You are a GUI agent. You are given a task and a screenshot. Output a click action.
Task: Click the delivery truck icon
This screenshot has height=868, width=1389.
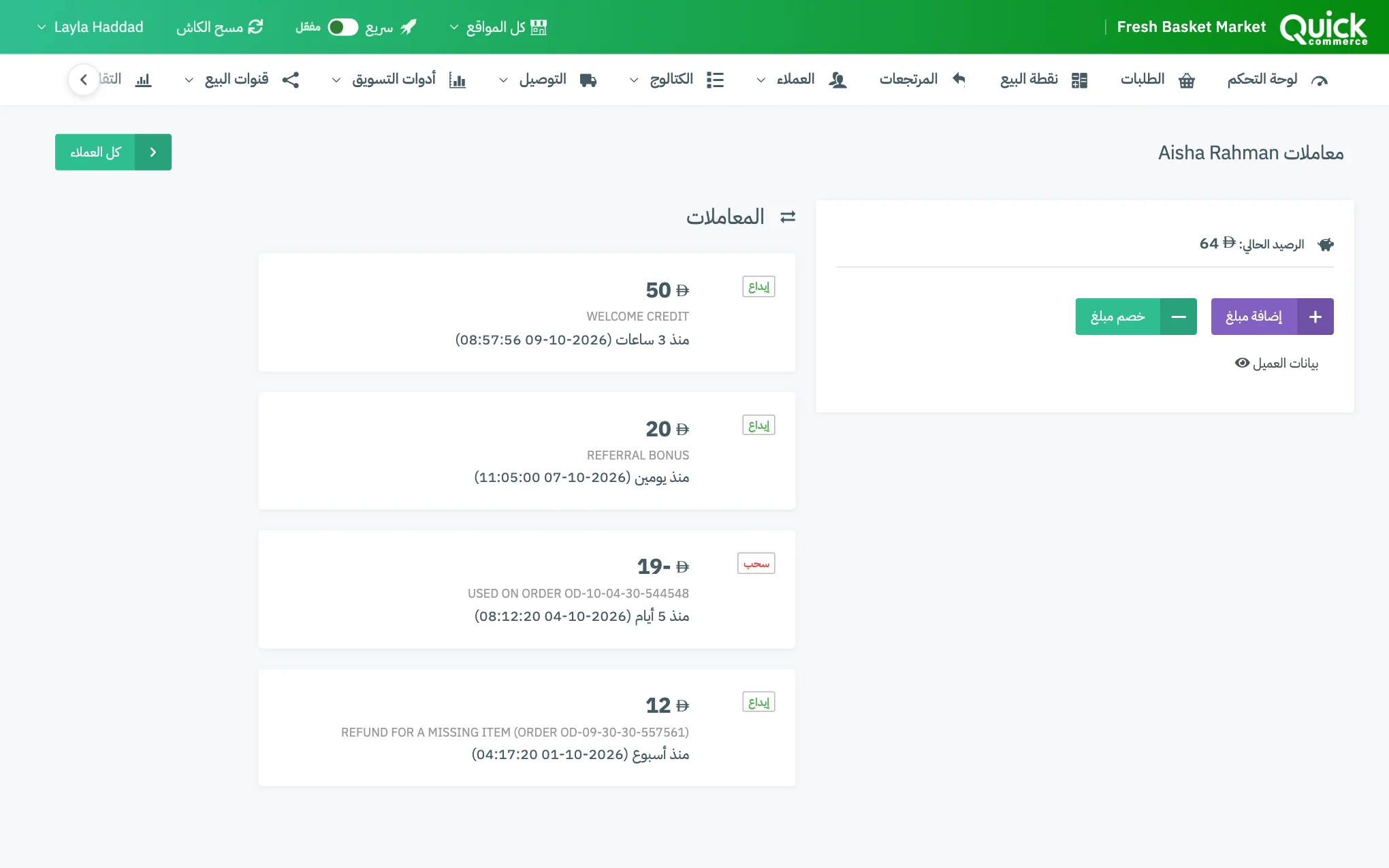coord(588,80)
